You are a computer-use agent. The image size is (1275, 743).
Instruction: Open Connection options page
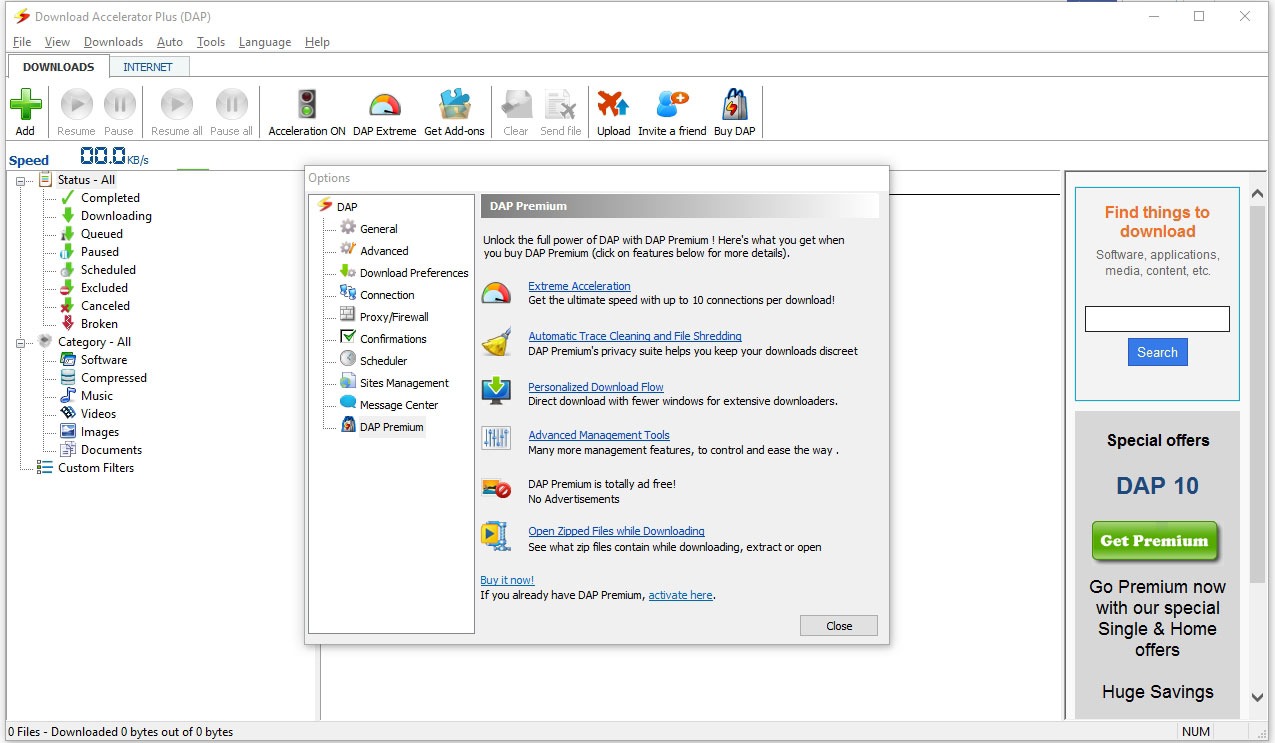click(x=387, y=295)
